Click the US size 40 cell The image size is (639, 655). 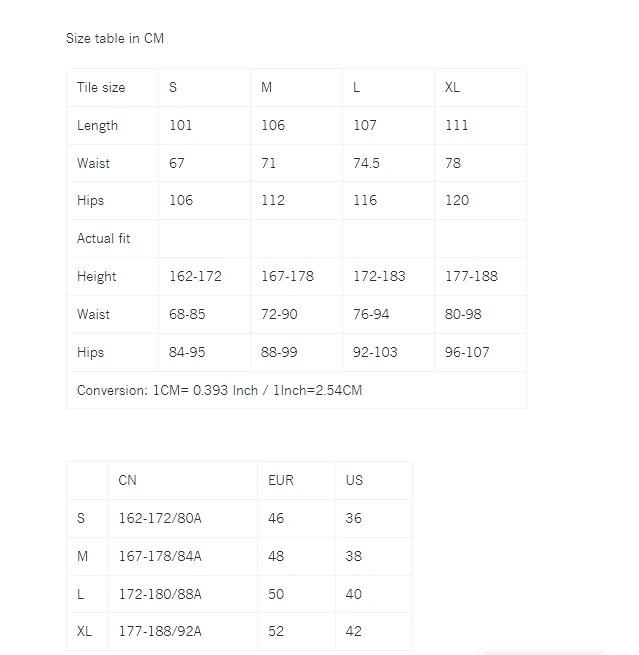(374, 594)
